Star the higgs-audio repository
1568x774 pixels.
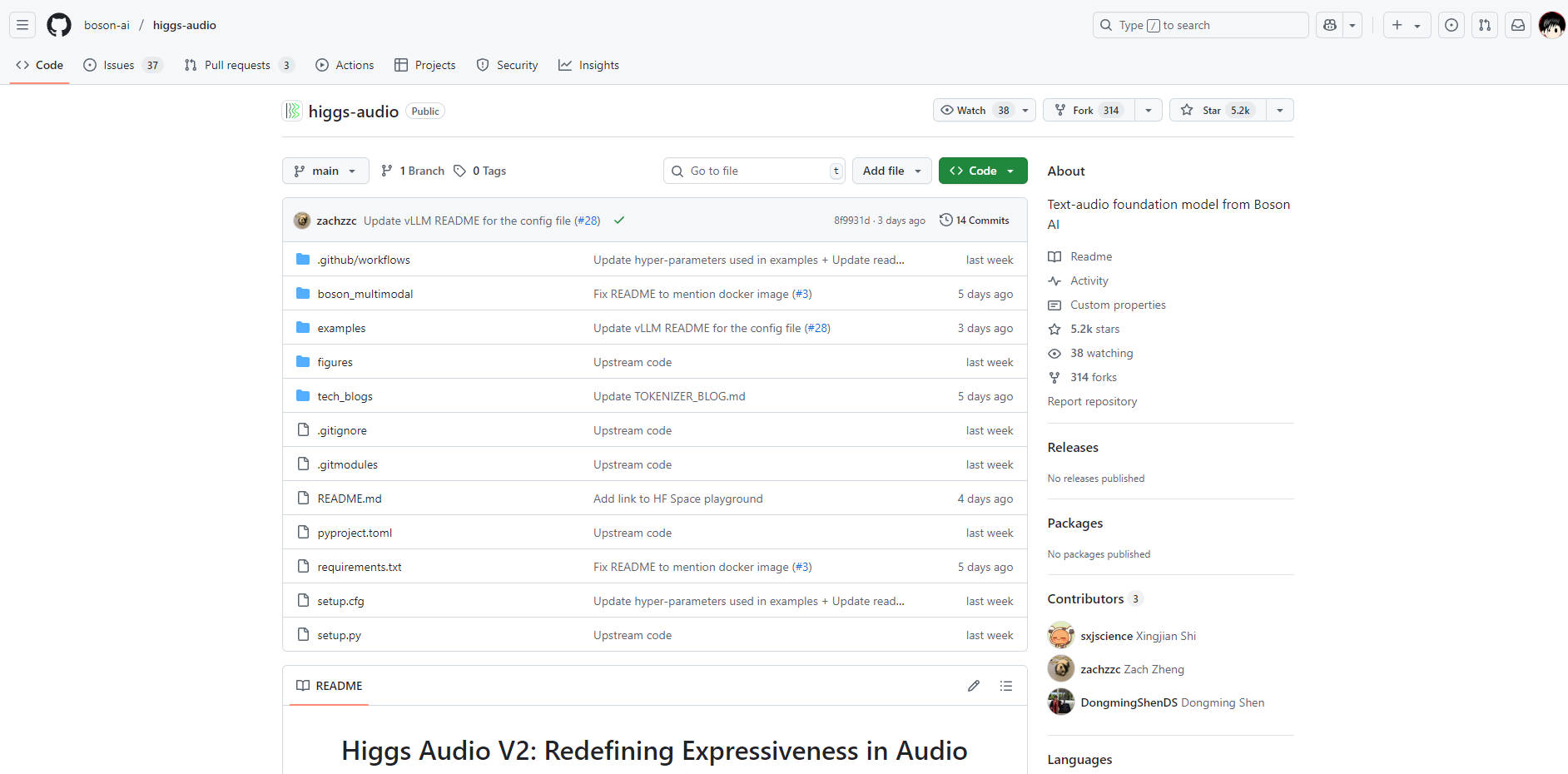coord(1218,110)
